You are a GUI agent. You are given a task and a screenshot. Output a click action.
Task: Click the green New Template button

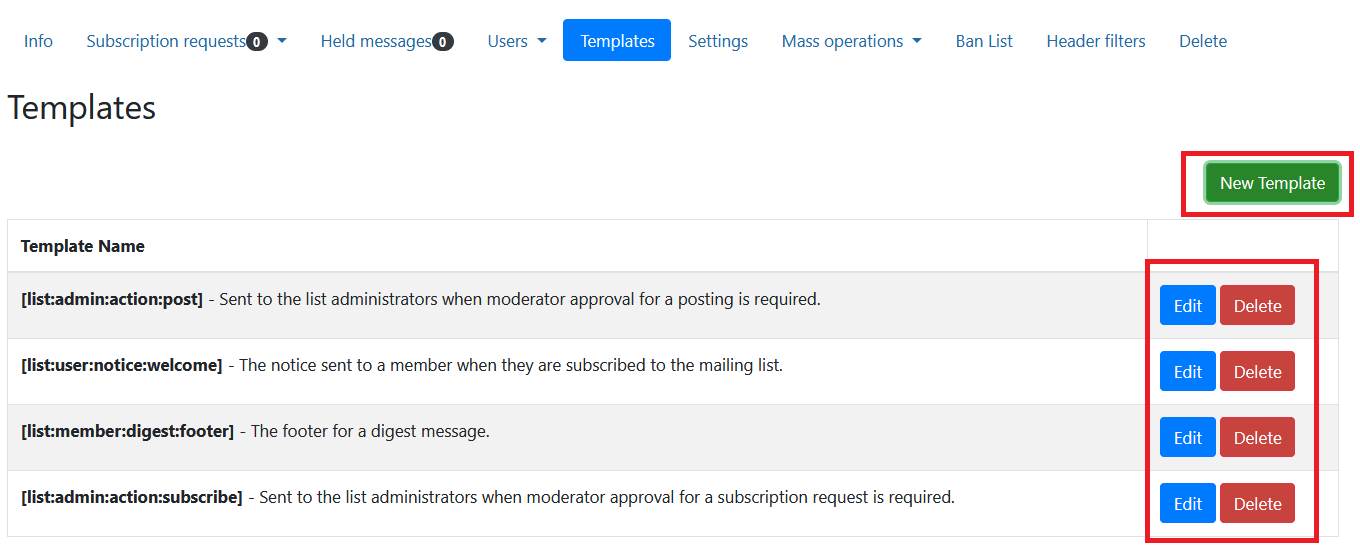1271,183
